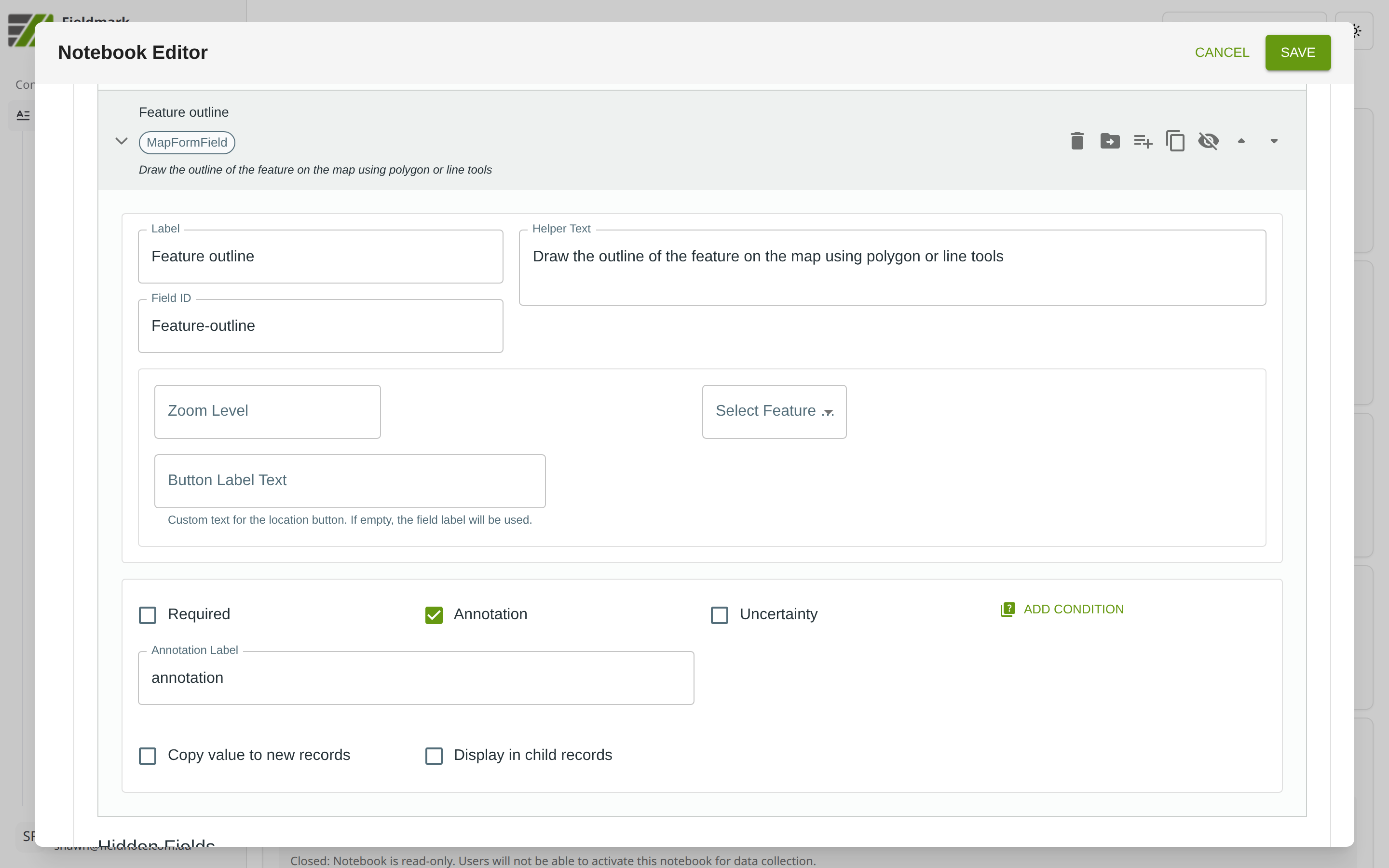
Task: Save the notebook changes
Action: click(x=1297, y=52)
